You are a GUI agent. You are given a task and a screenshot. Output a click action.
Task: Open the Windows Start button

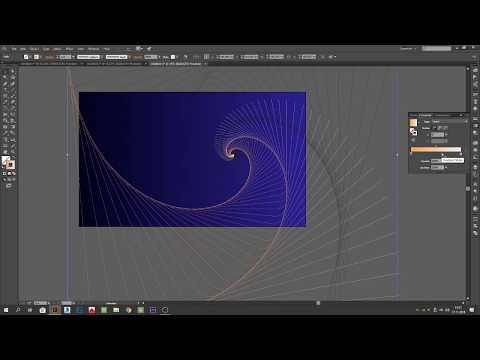click(6, 310)
